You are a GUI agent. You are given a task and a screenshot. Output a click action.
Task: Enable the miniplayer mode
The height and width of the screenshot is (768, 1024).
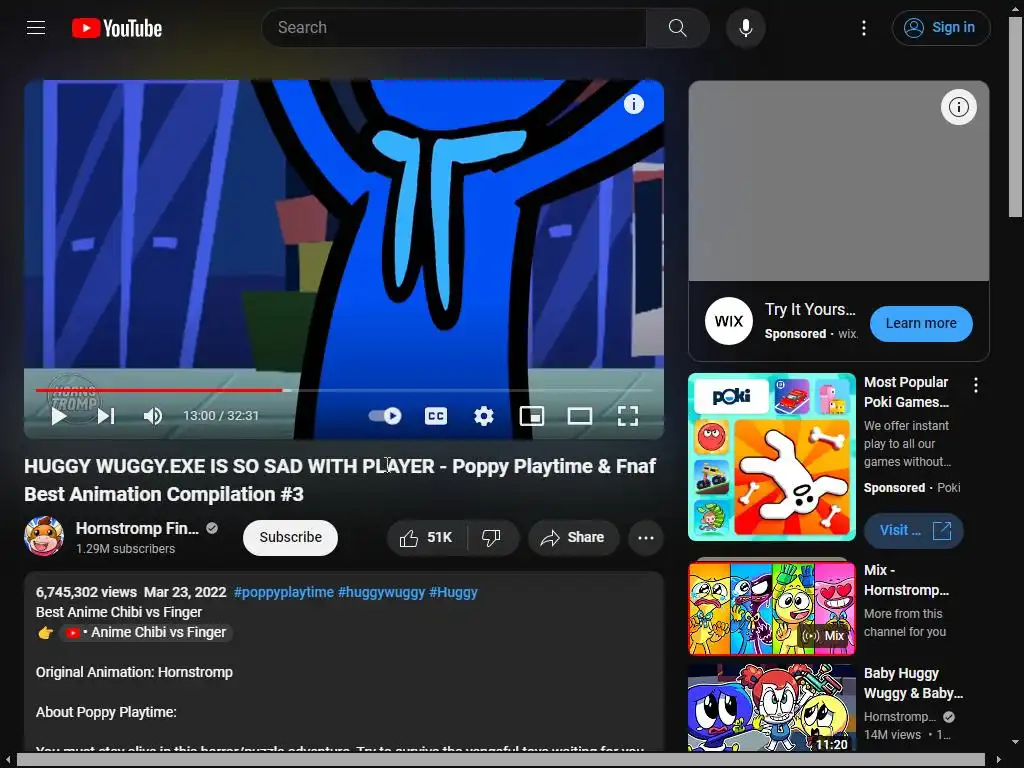532,416
